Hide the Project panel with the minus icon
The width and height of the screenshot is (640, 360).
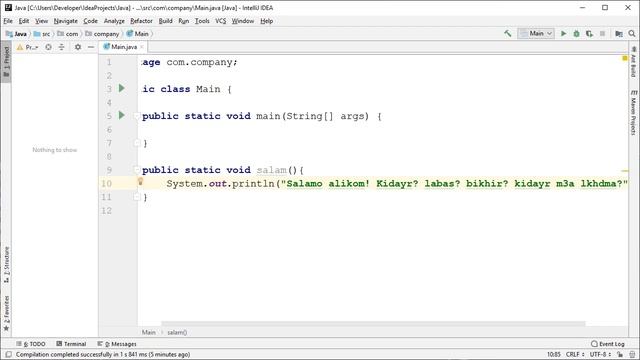coord(91,47)
